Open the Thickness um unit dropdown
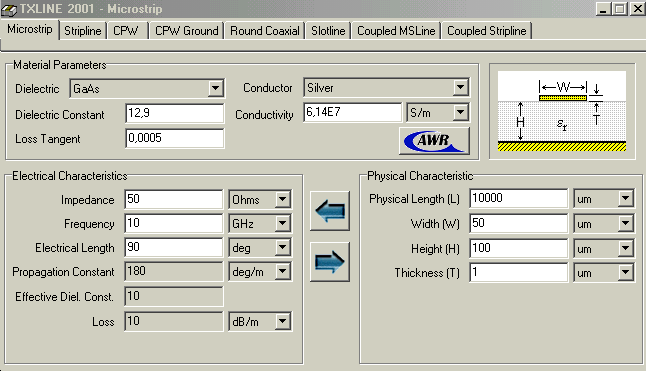The image size is (646, 371). point(625,273)
